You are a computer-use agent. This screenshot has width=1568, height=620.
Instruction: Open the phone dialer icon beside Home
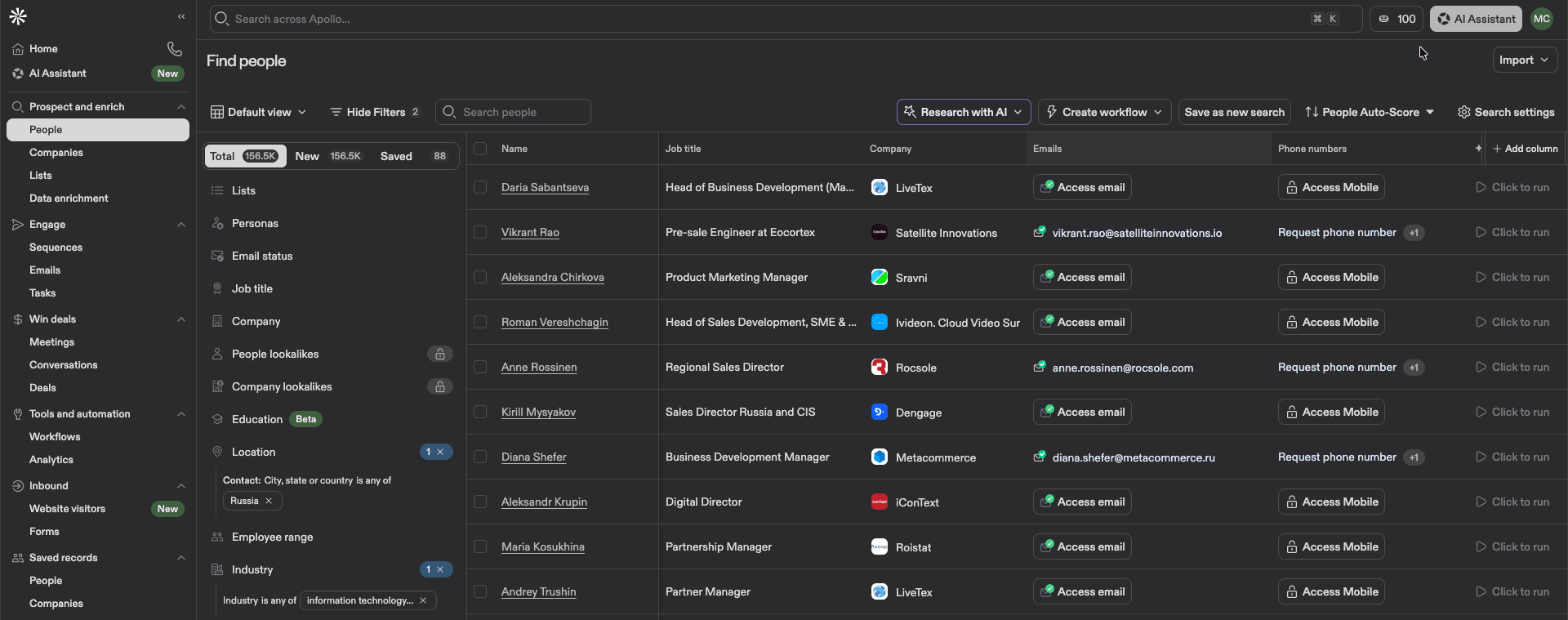coord(175,49)
